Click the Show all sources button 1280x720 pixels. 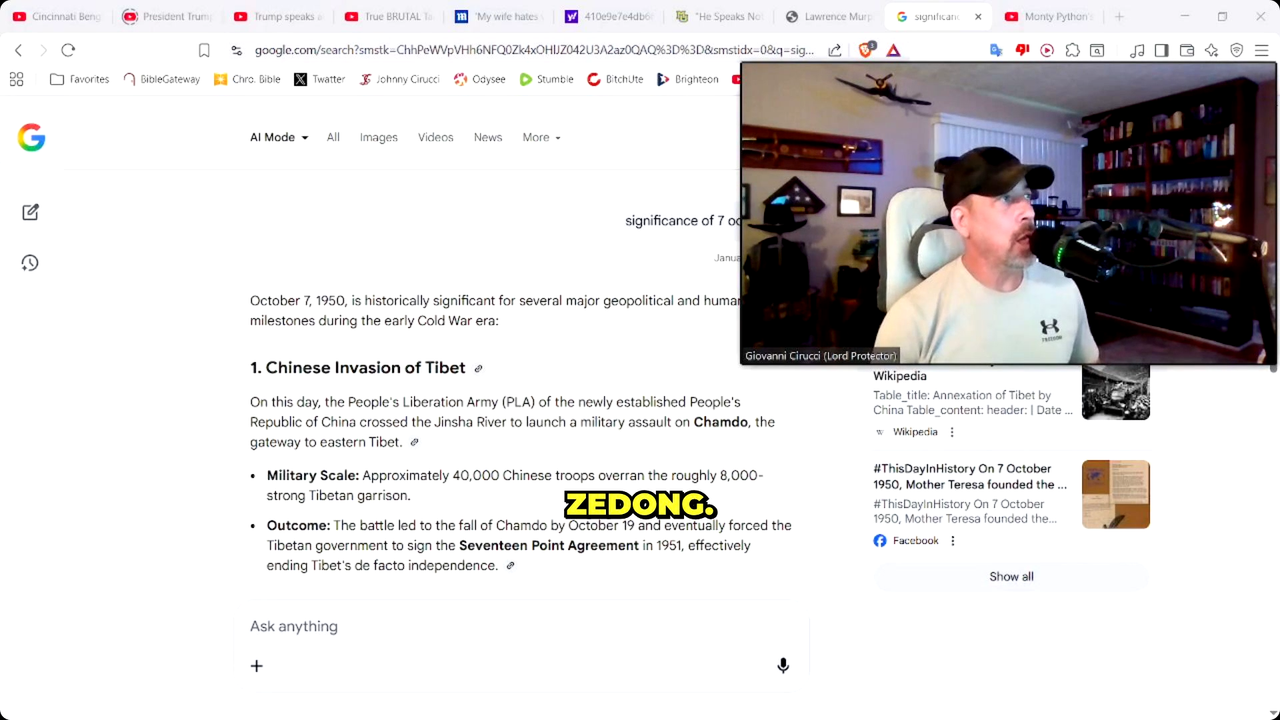1011,577
